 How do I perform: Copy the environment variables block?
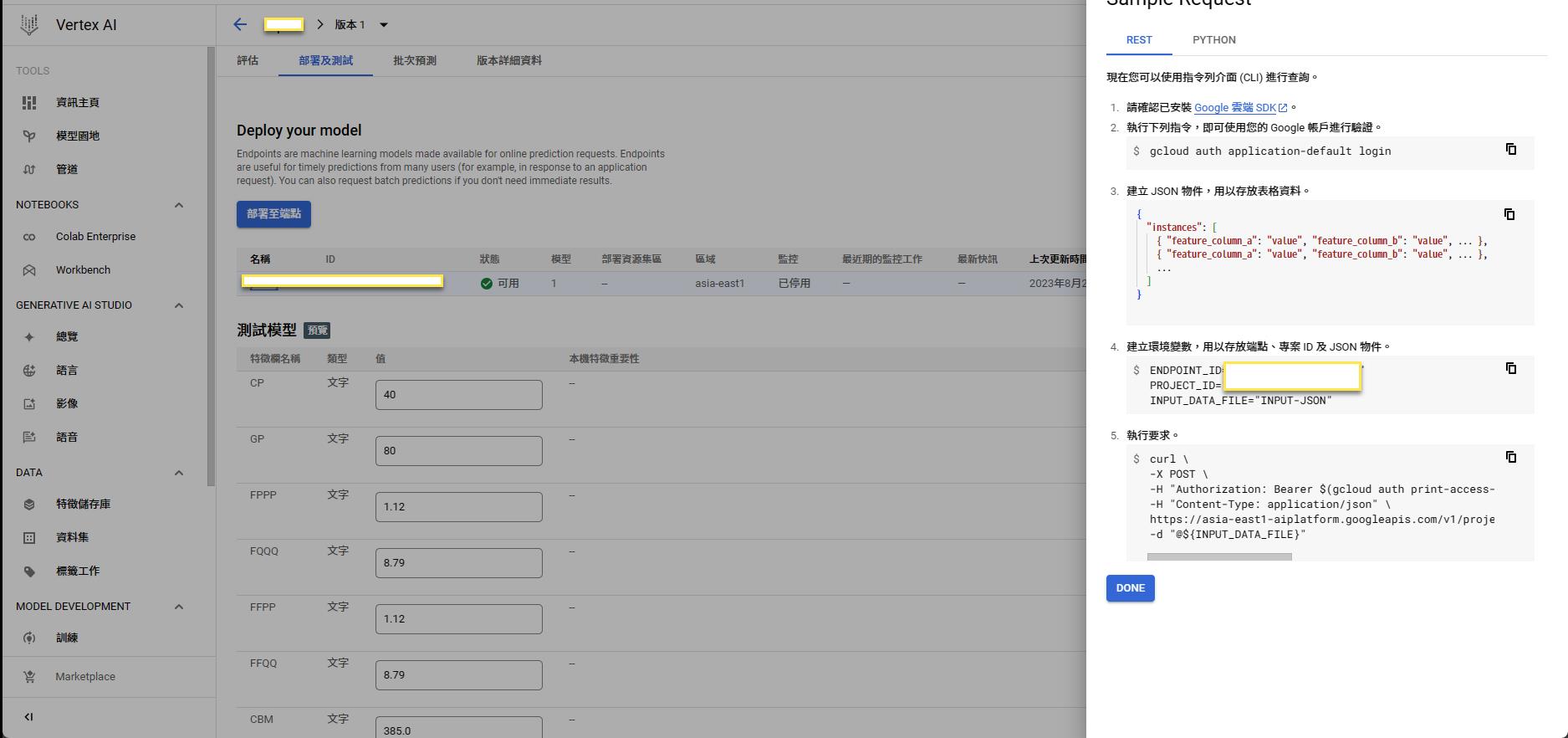point(1510,368)
